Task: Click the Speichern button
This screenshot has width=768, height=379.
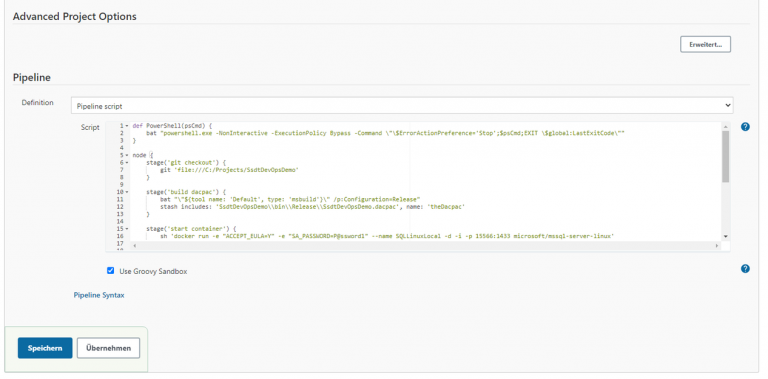Action: coord(45,348)
